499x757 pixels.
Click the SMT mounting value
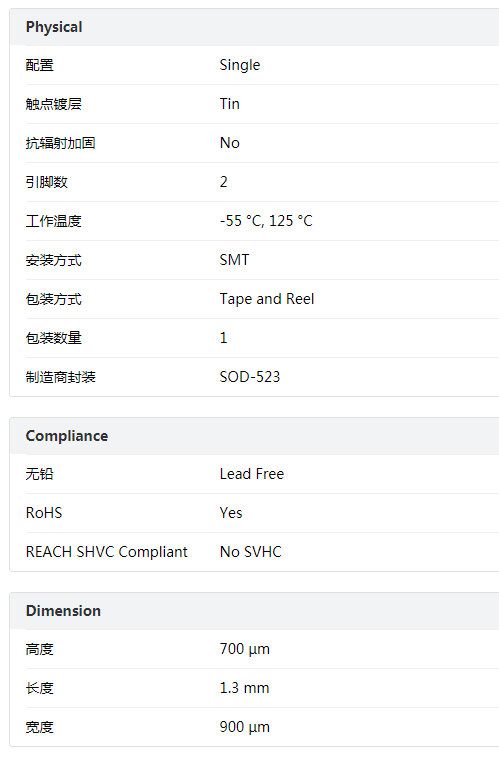[235, 260]
